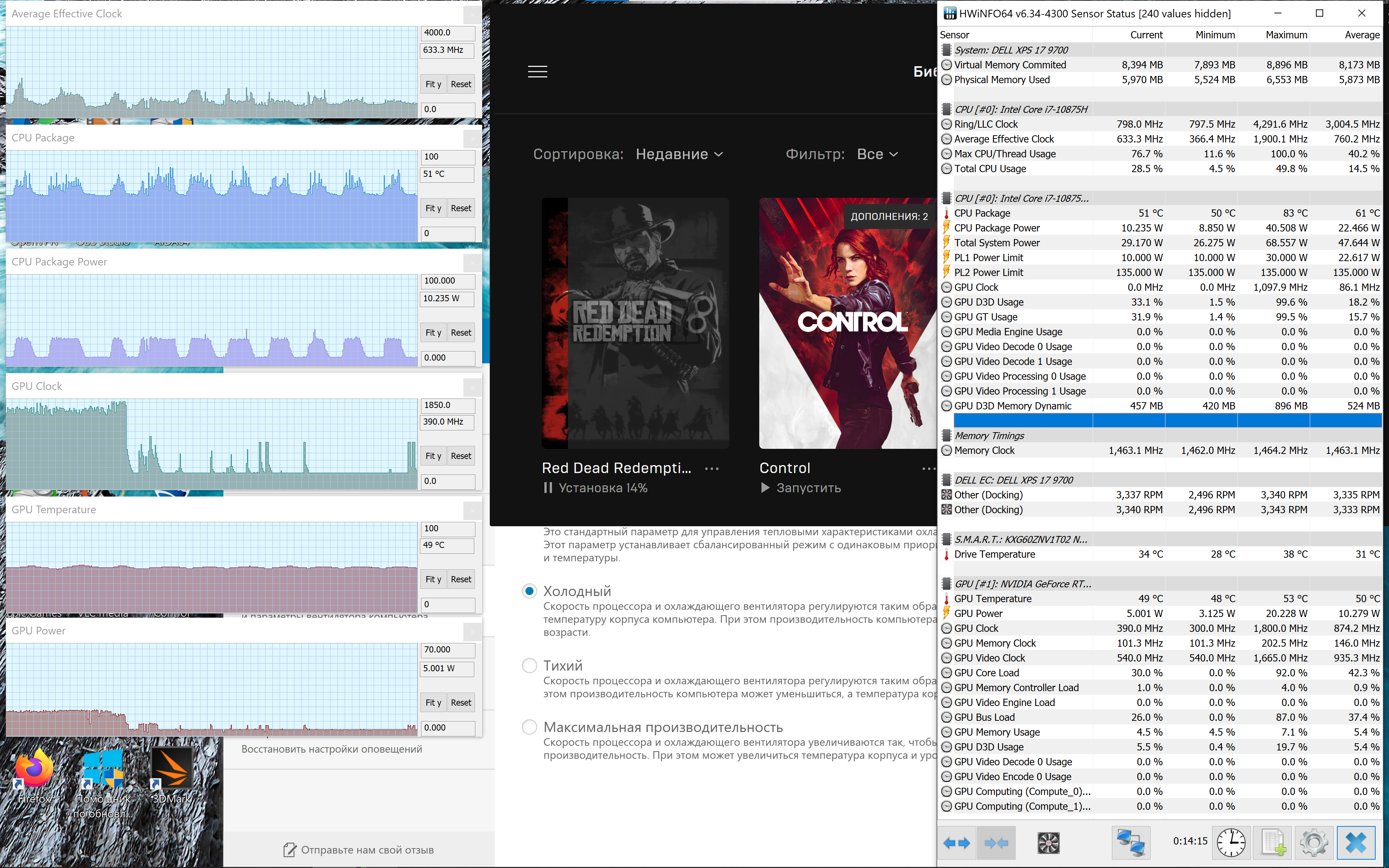Open HWiNFO sensor settings gear icon
This screenshot has width=1389, height=868.
(1314, 843)
